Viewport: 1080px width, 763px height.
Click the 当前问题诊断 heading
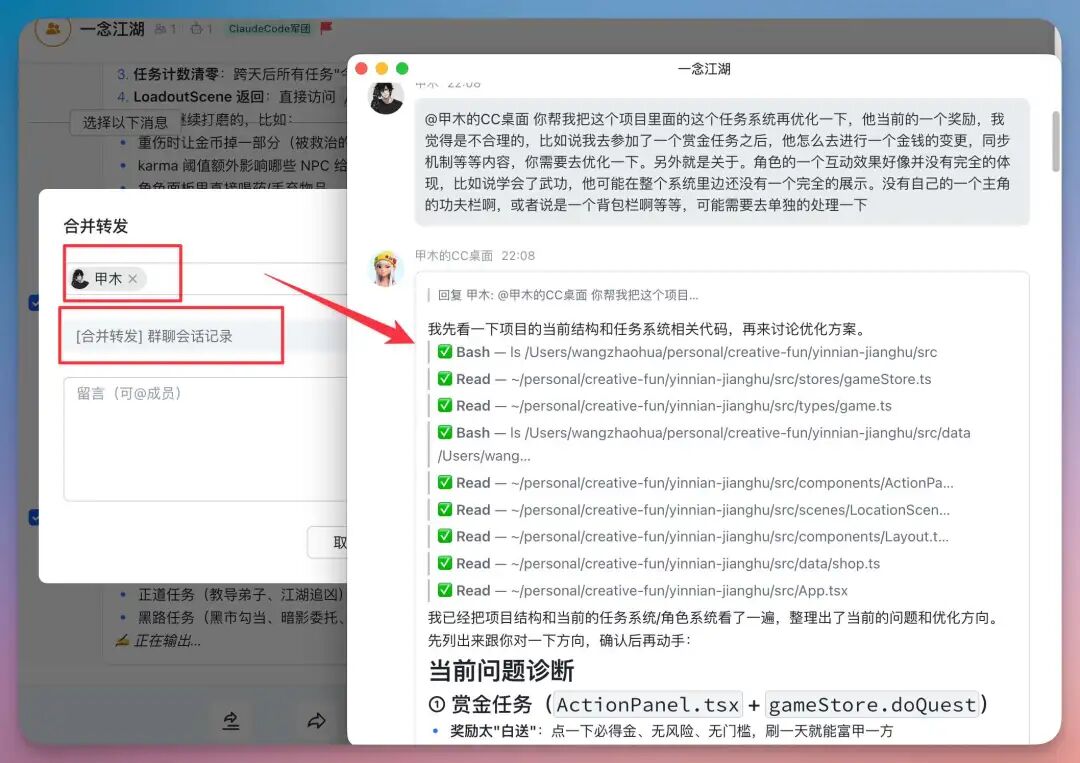click(501, 670)
